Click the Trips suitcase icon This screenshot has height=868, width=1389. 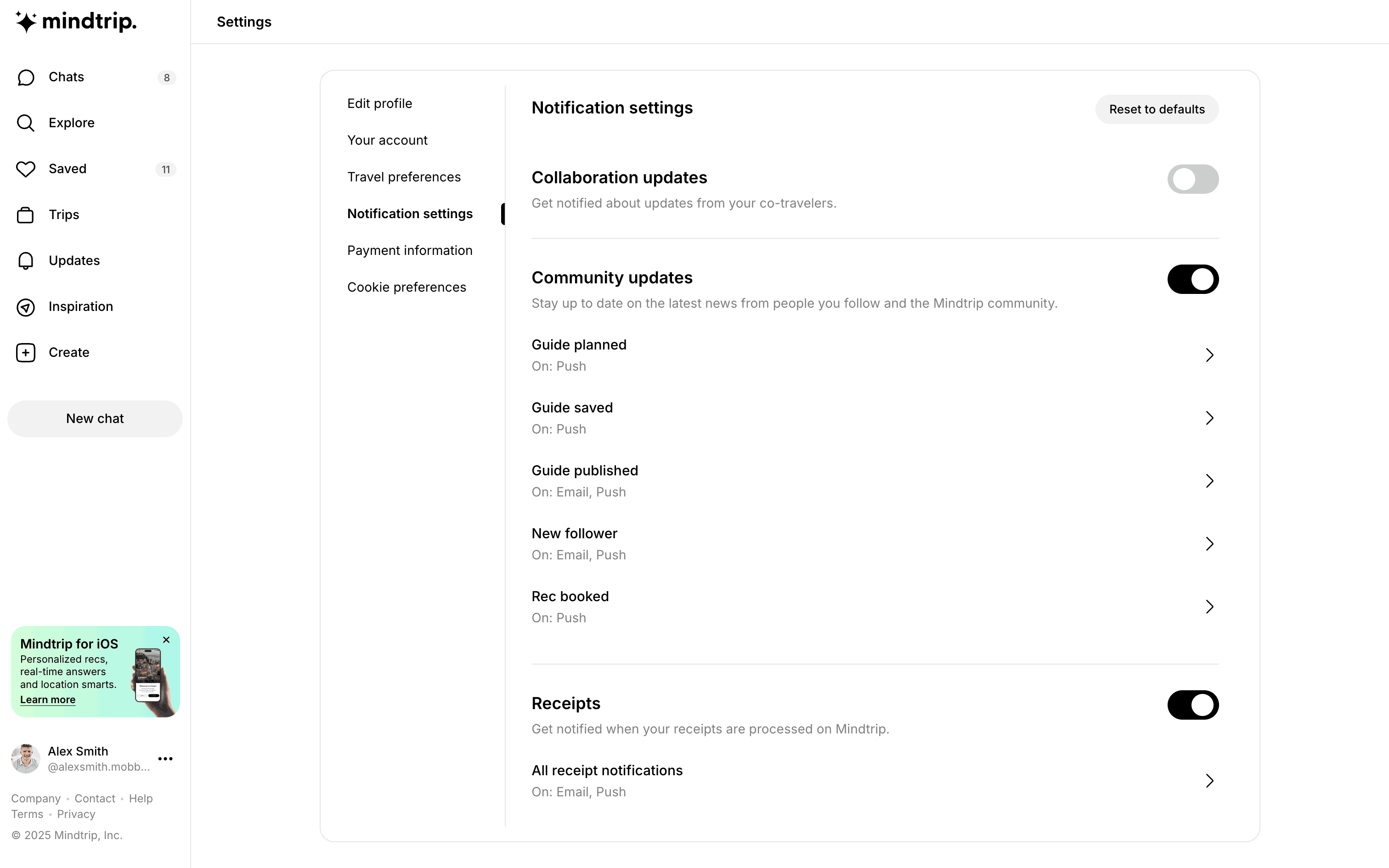coord(26,215)
